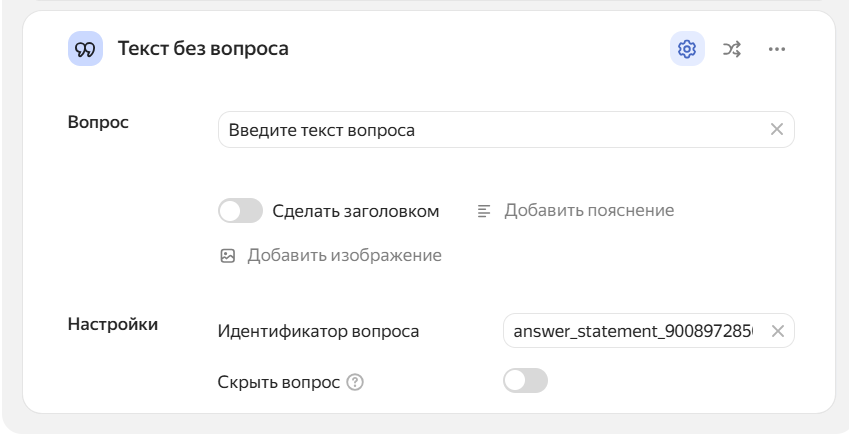Click the "Настройки" section label
The image size is (849, 436).
pos(112,324)
